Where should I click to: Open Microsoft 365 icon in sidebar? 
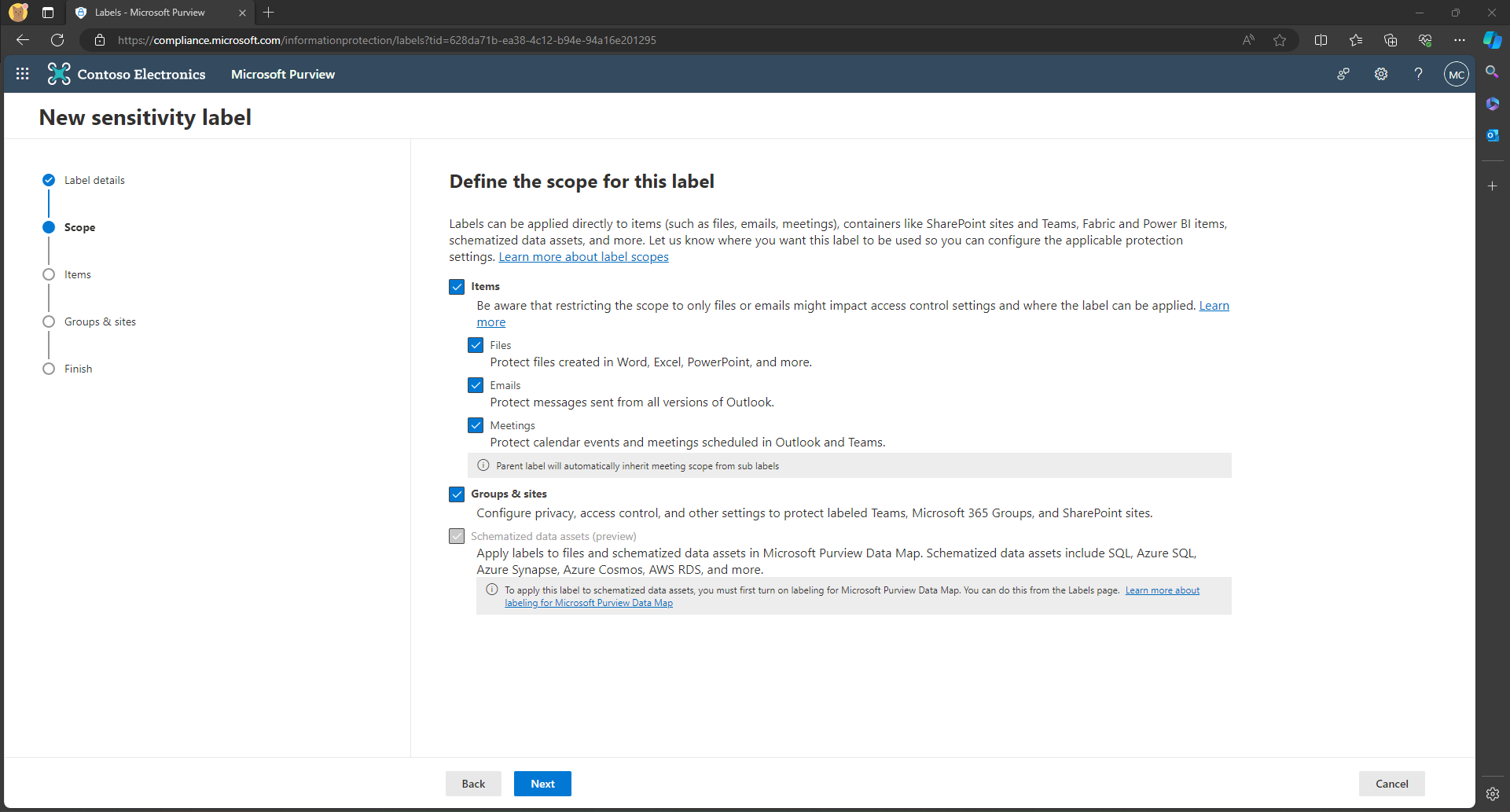coord(1492,103)
